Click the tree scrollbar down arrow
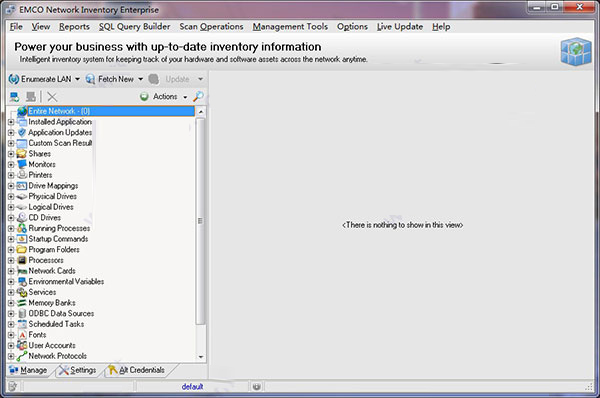The image size is (600, 398). coord(201,357)
